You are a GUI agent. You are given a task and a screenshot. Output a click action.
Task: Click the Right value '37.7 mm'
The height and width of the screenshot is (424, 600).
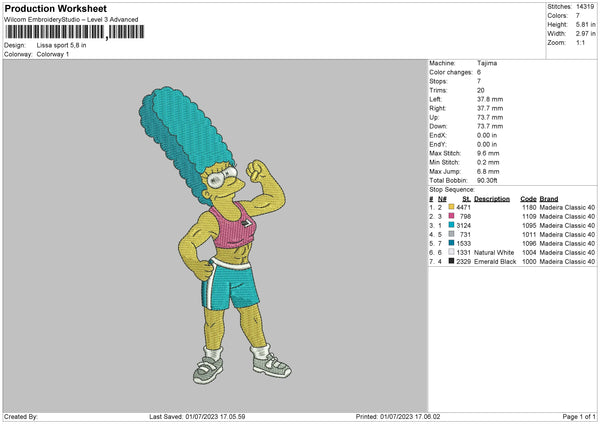490,108
